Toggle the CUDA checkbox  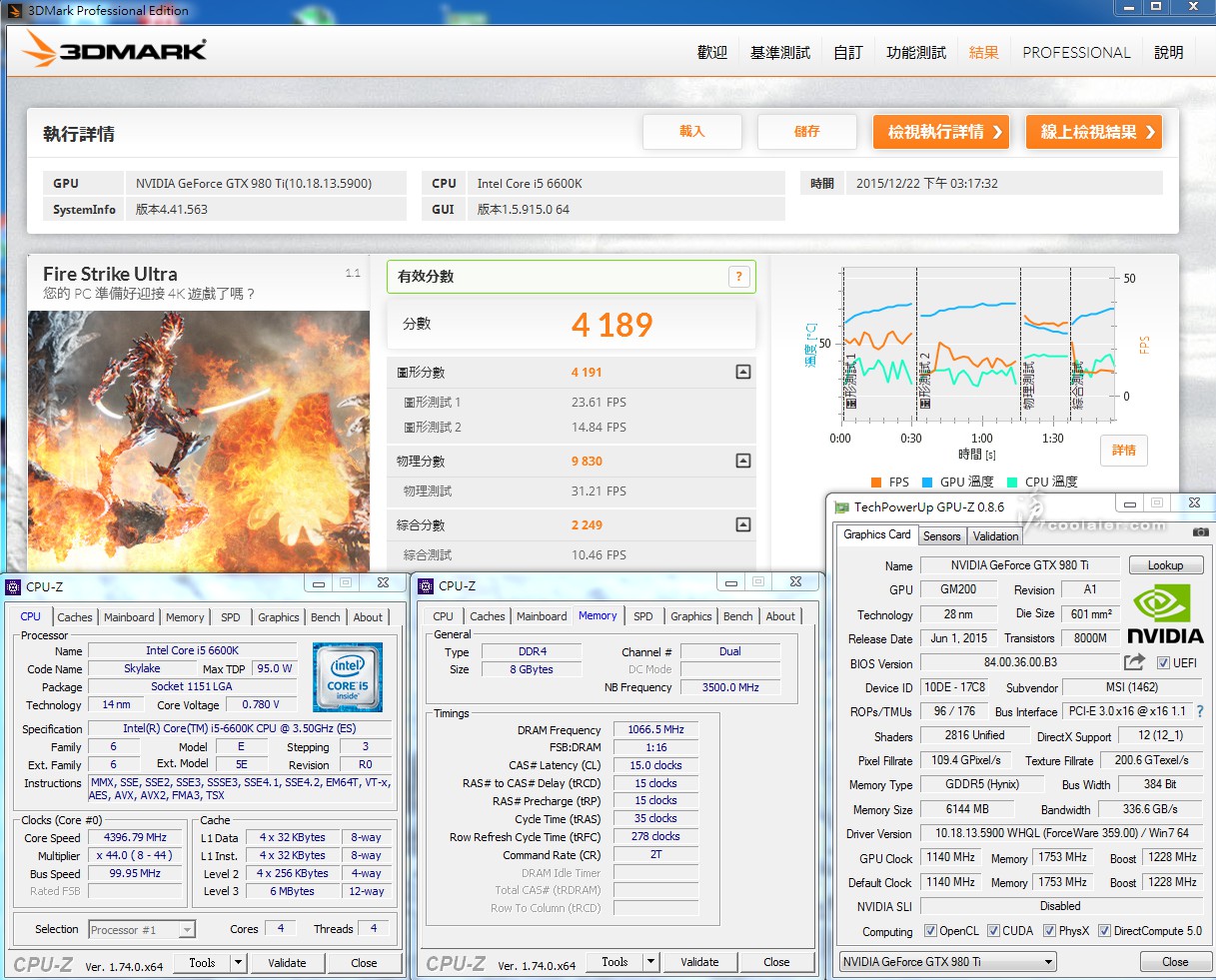[x=993, y=931]
